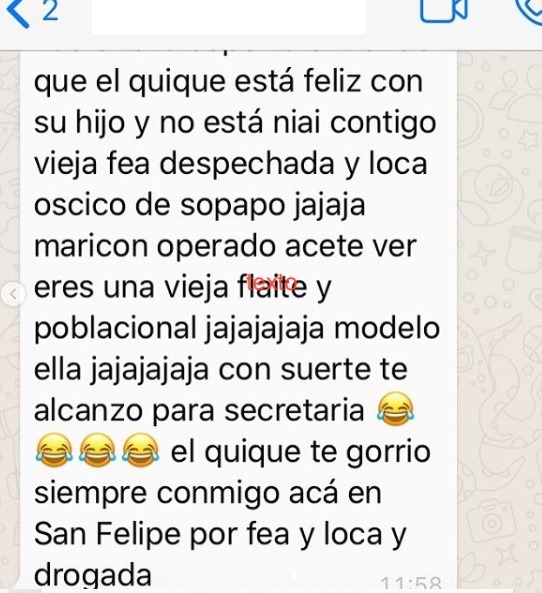Tap the 11:58 message timestamp
The height and width of the screenshot is (593, 542).
411,584
